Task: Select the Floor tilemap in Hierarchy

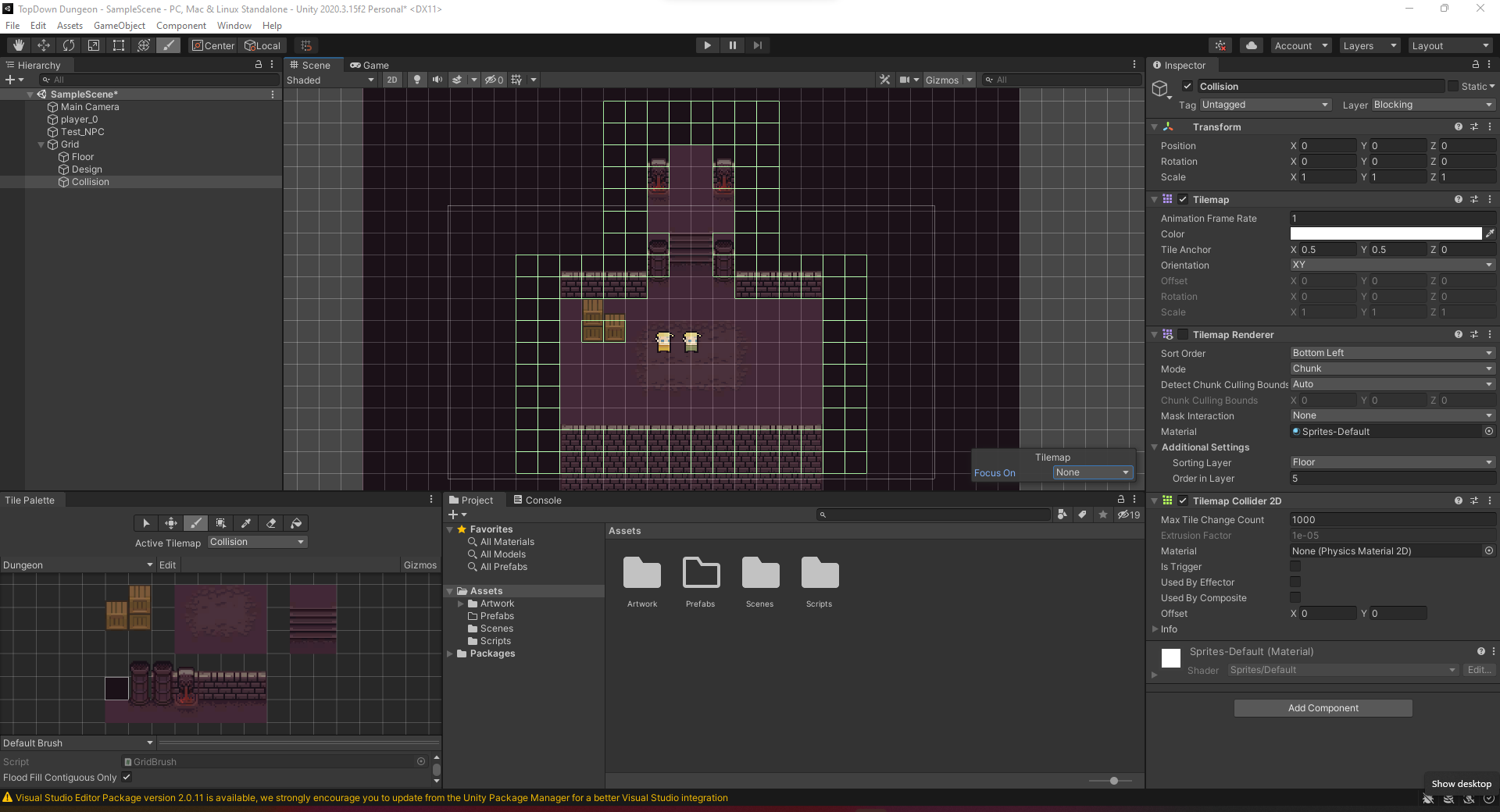Action: click(83, 157)
